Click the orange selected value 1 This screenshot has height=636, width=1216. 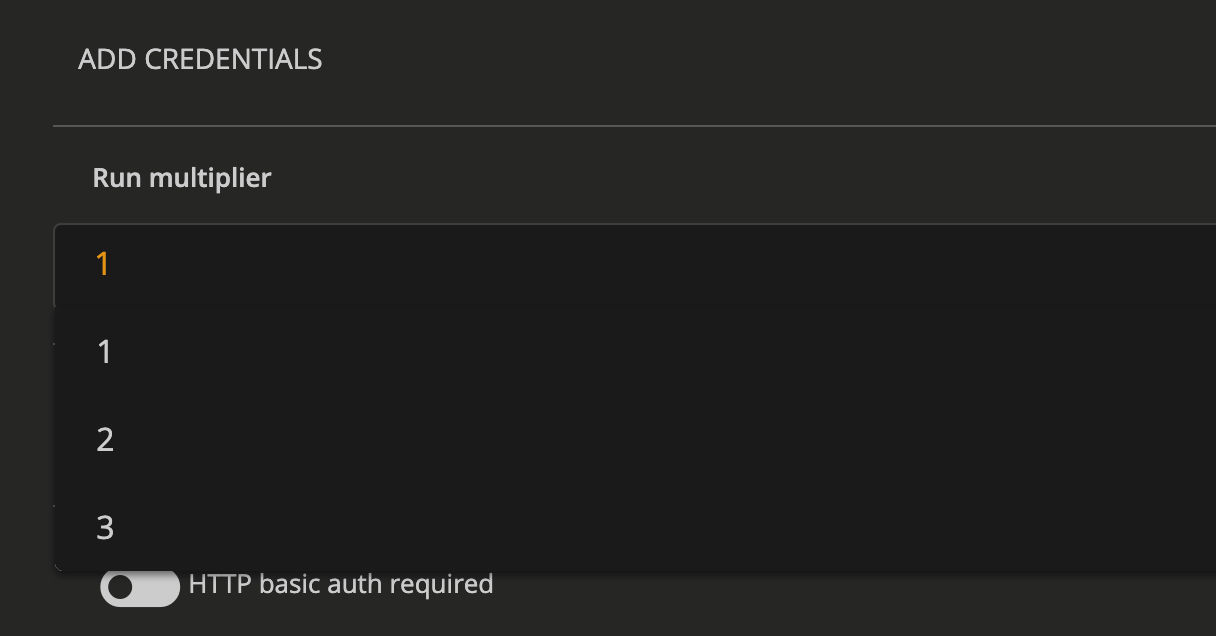point(102,264)
